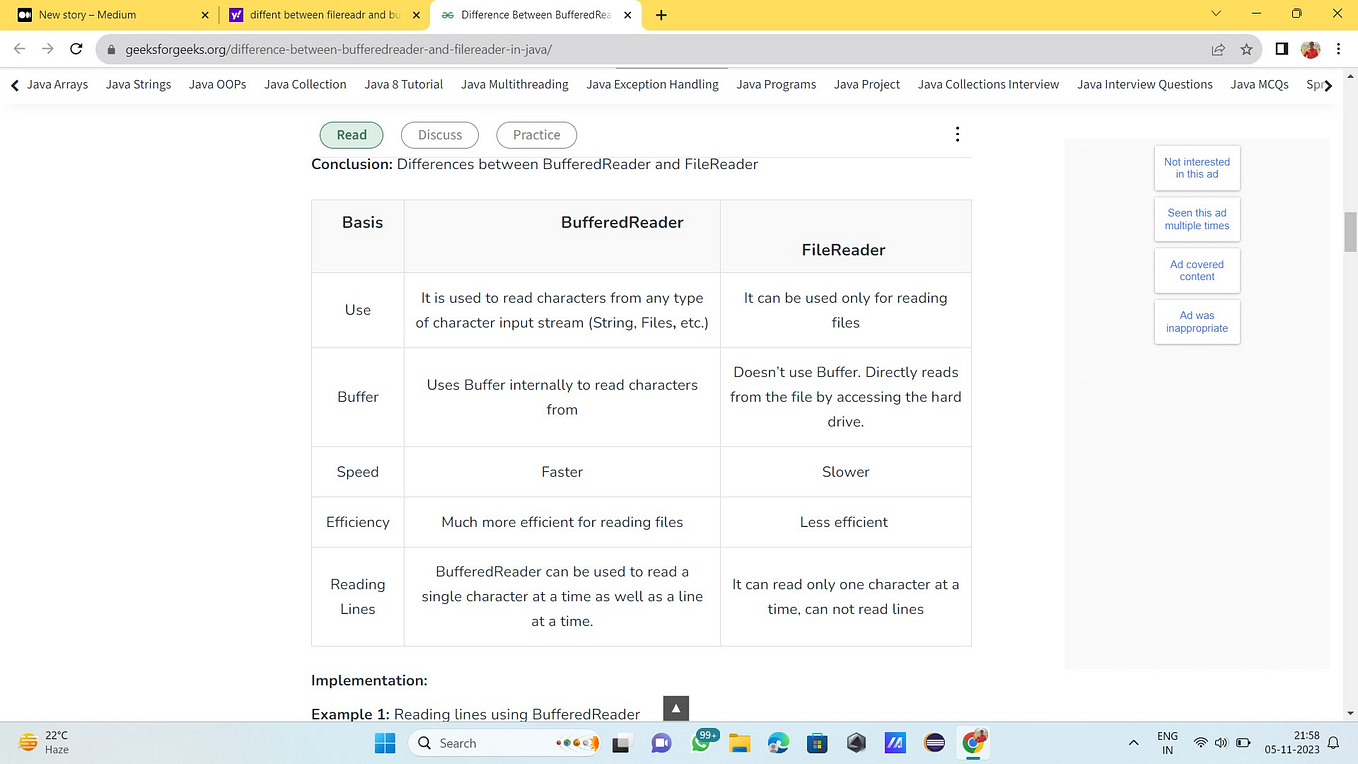Open the Chrome three-dot menu

pos(1339,49)
